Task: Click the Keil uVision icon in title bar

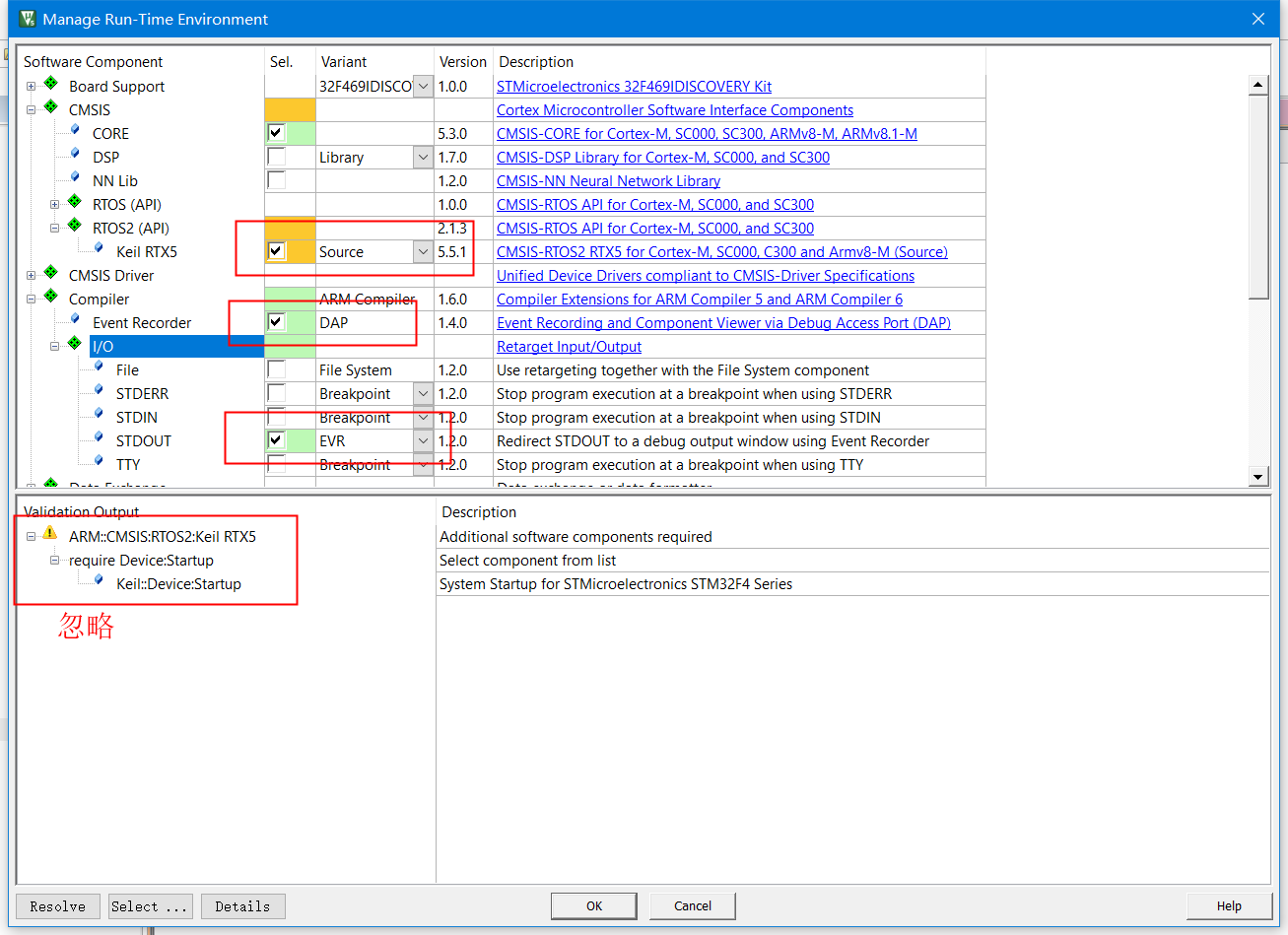Action: [28, 19]
